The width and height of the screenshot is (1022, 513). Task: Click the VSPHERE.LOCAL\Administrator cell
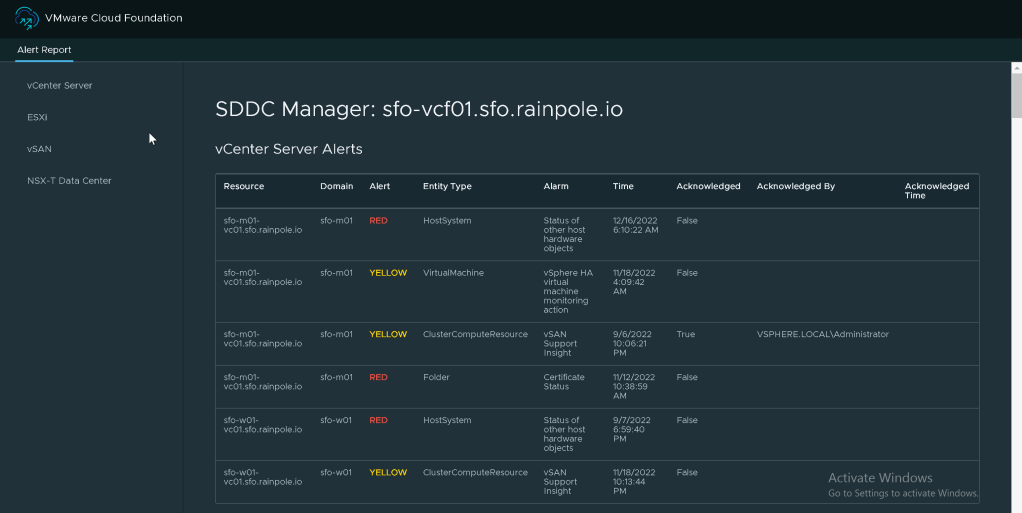[x=822, y=334]
